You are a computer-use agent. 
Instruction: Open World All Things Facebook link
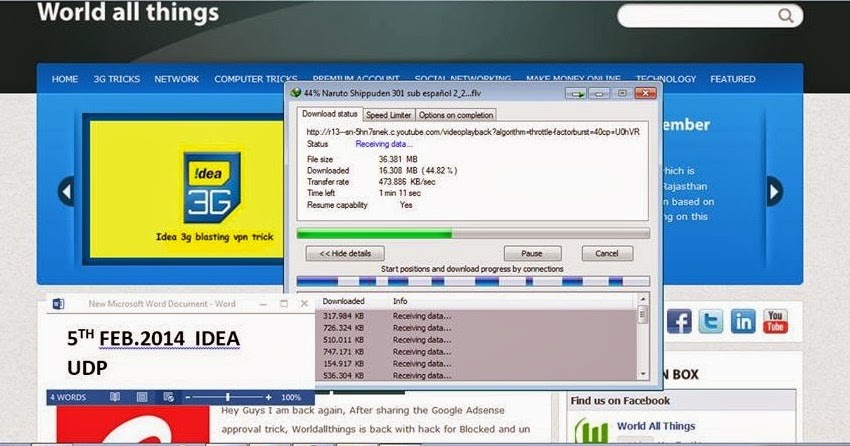(x=656, y=426)
